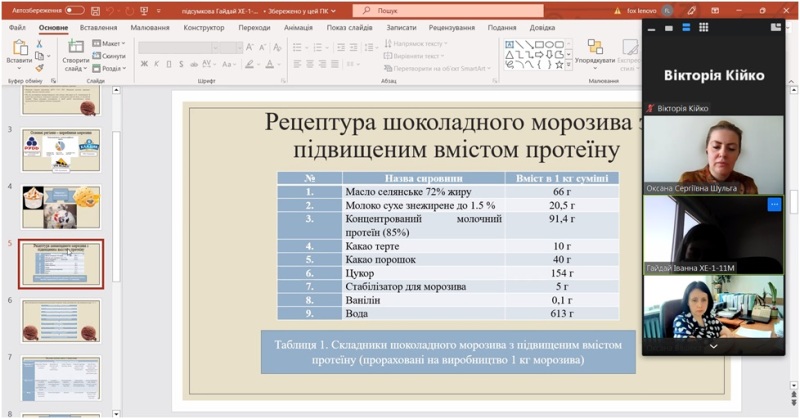
Task: Click the Упорядкувати arrange button
Action: [595, 53]
